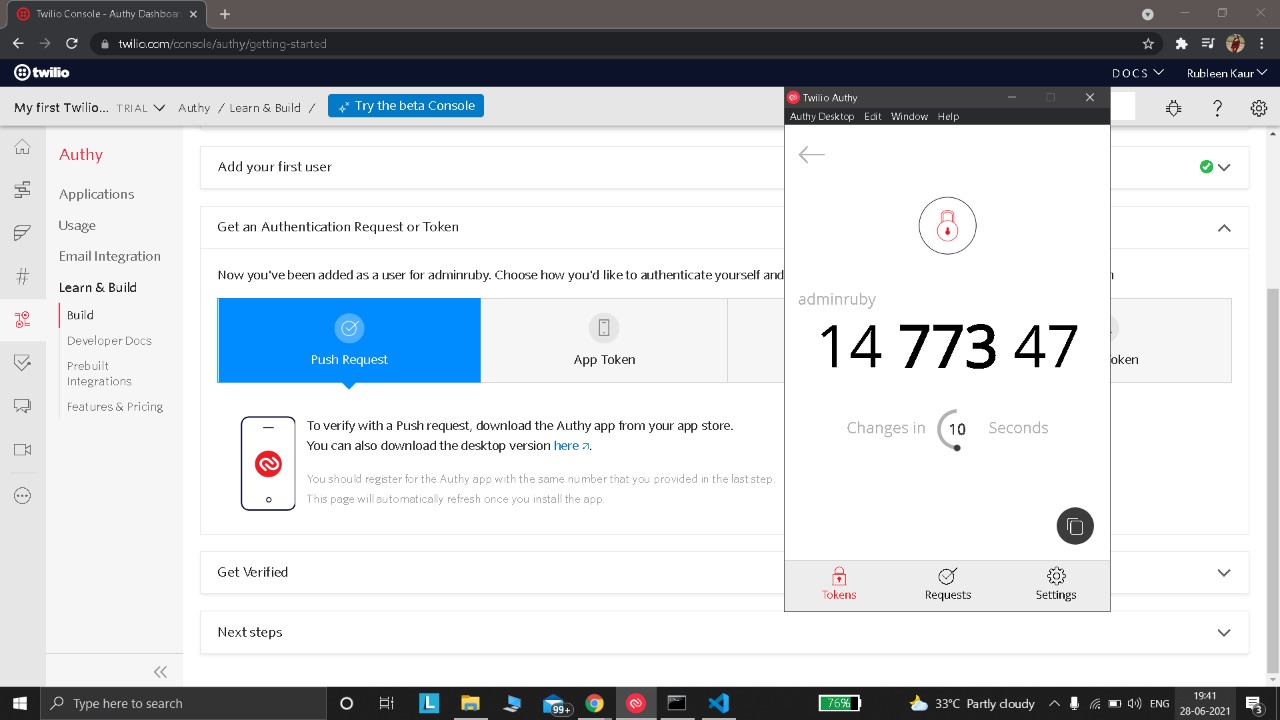Open the Window menu in Authy
The height and width of the screenshot is (720, 1280).
909,117
